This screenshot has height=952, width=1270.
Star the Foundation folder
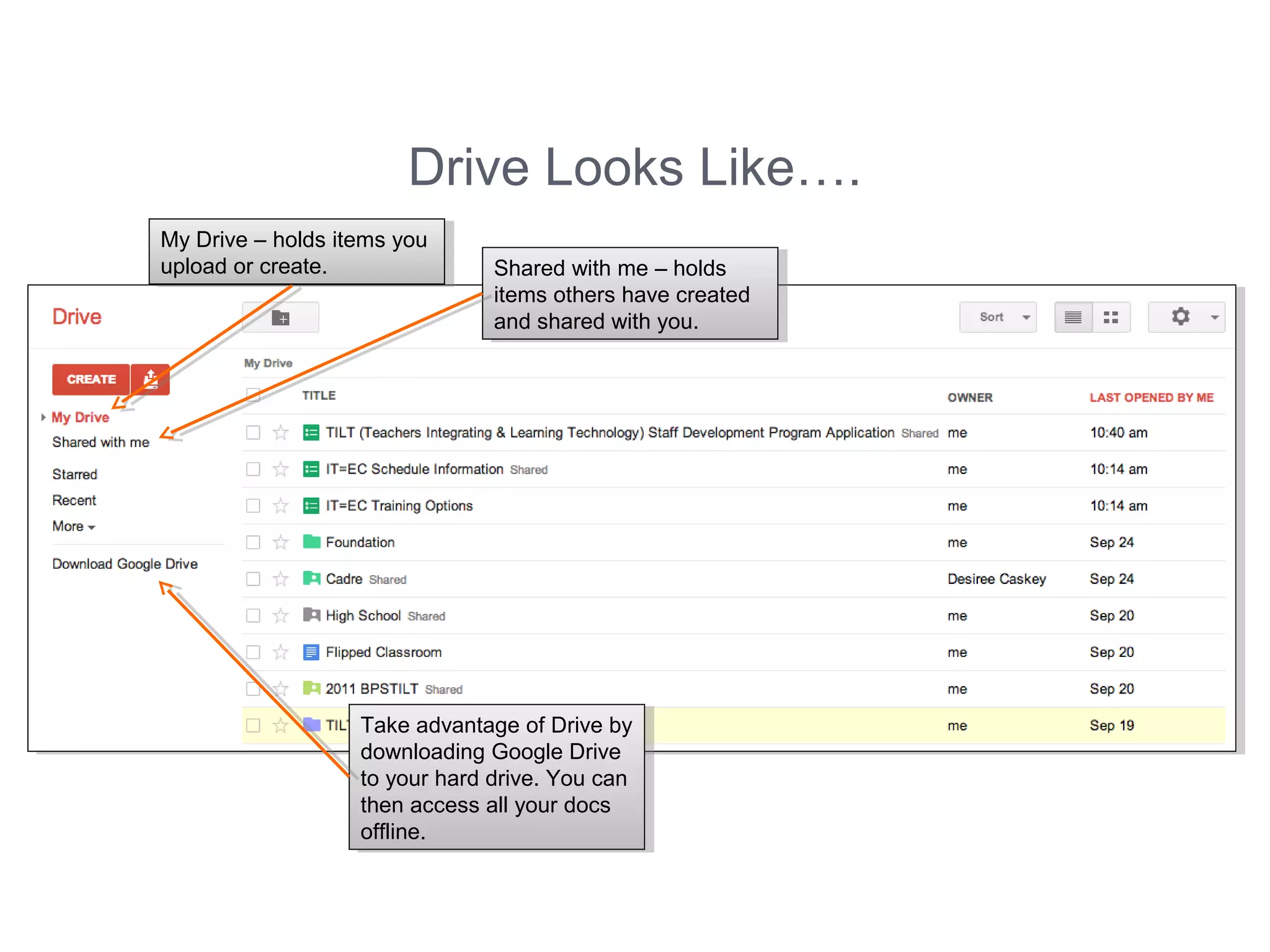pos(281,542)
